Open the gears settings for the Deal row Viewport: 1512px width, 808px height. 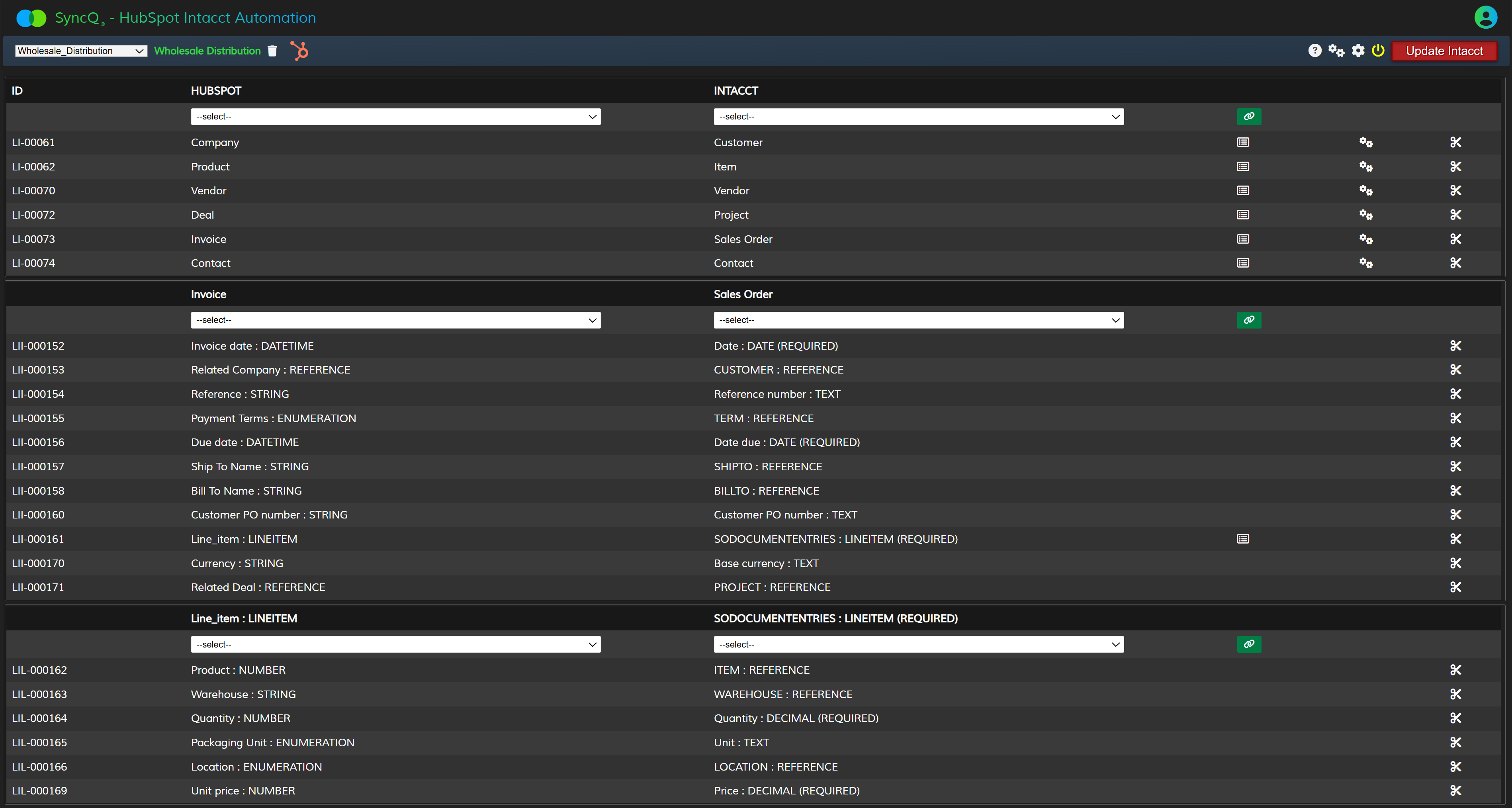click(x=1366, y=215)
